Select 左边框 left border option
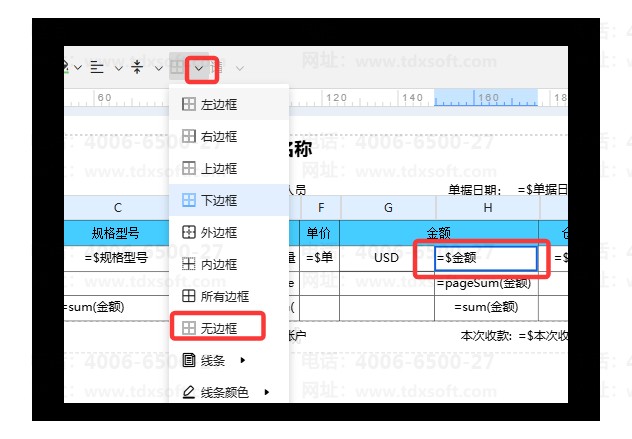This screenshot has width=632, height=439. 218,104
